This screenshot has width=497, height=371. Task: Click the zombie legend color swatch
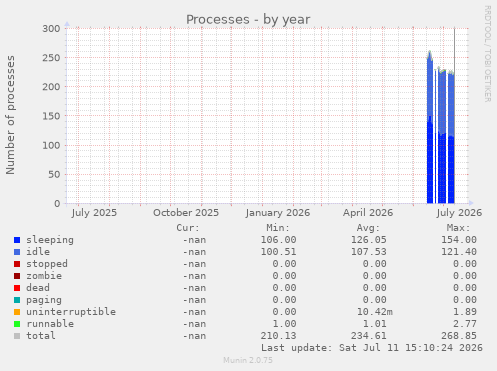click(x=17, y=276)
